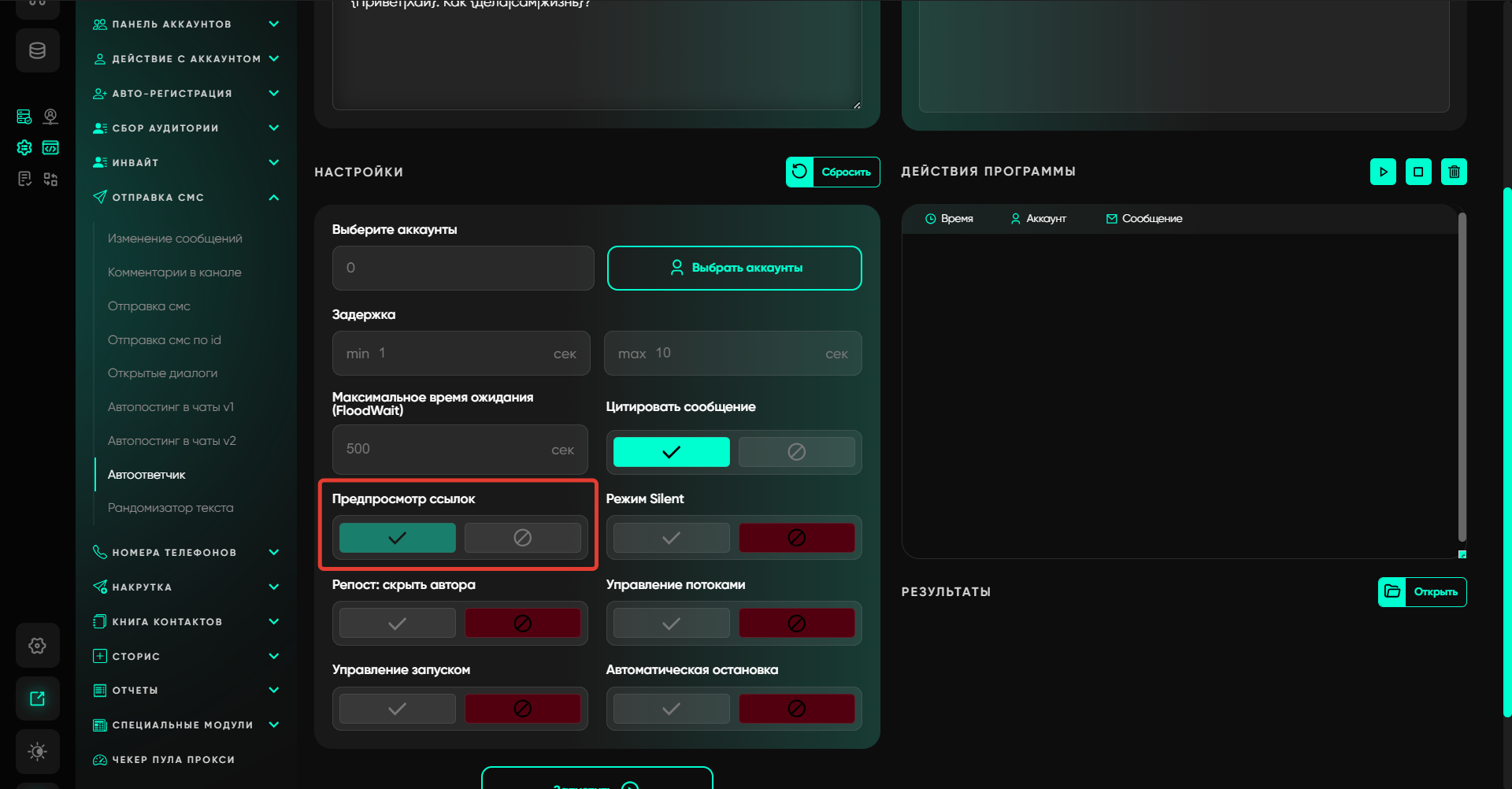Click the trash icon to clear actions
Screen dimensions: 1512x789
[1454, 172]
